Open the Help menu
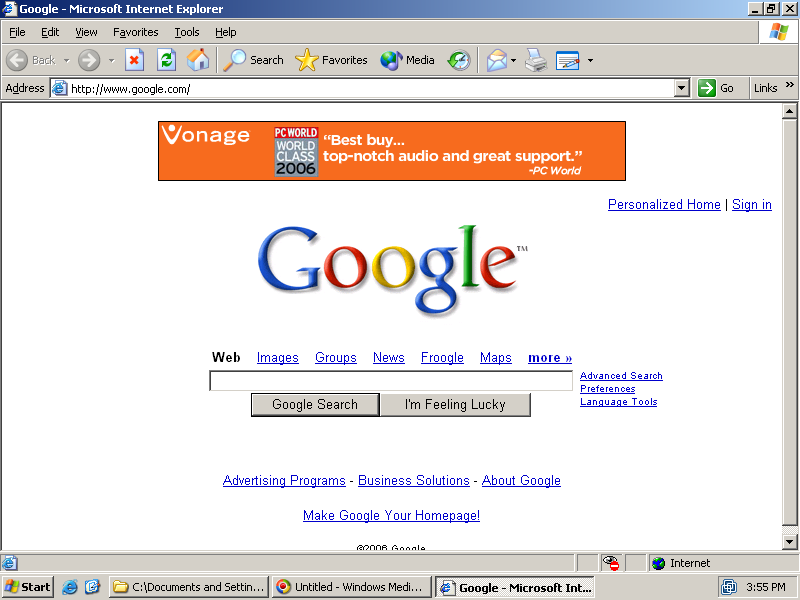 226,32
